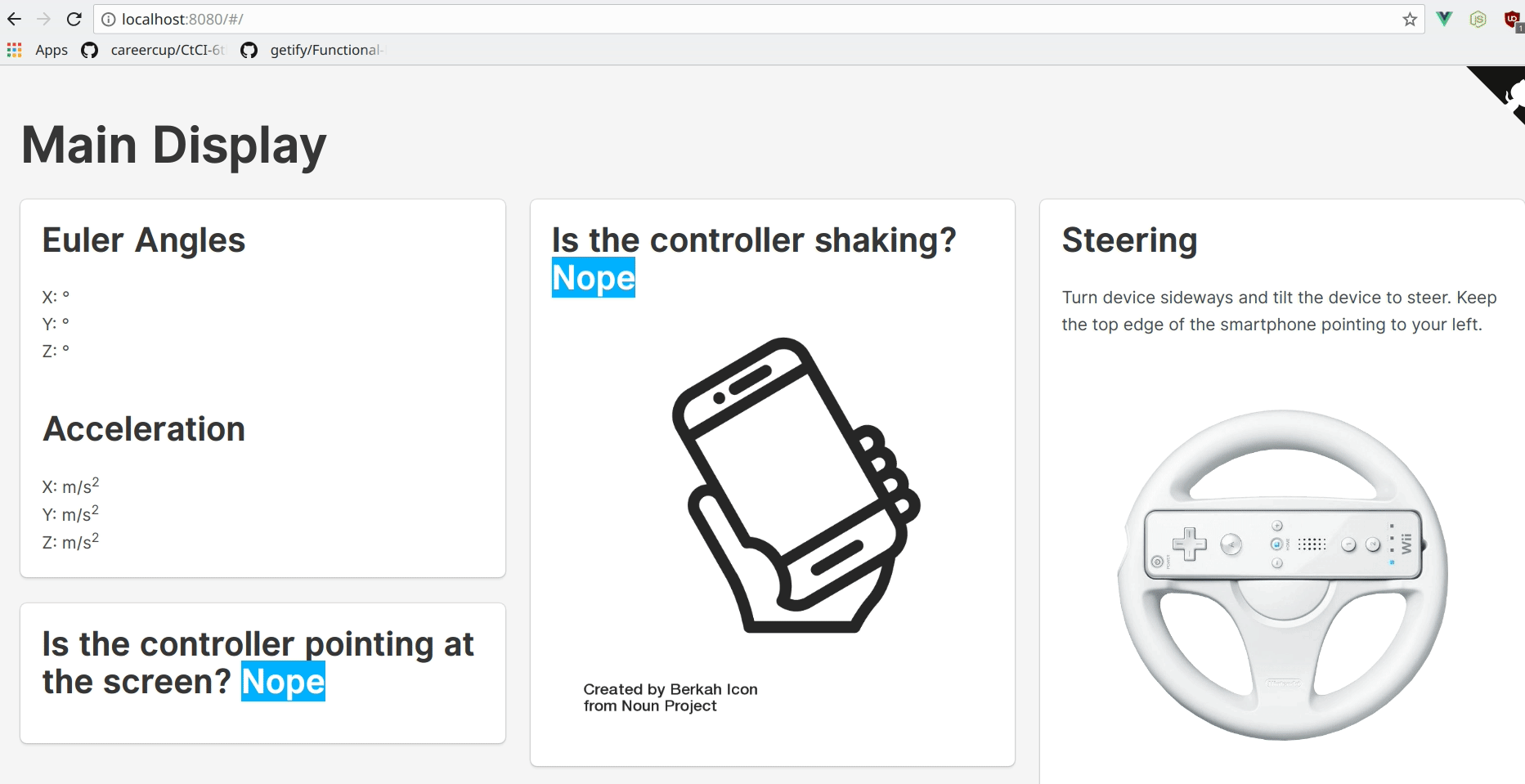Image resolution: width=1525 pixels, height=784 pixels.
Task: Open careercup/CtCI-6t bookmark
Action: pyautogui.click(x=154, y=50)
